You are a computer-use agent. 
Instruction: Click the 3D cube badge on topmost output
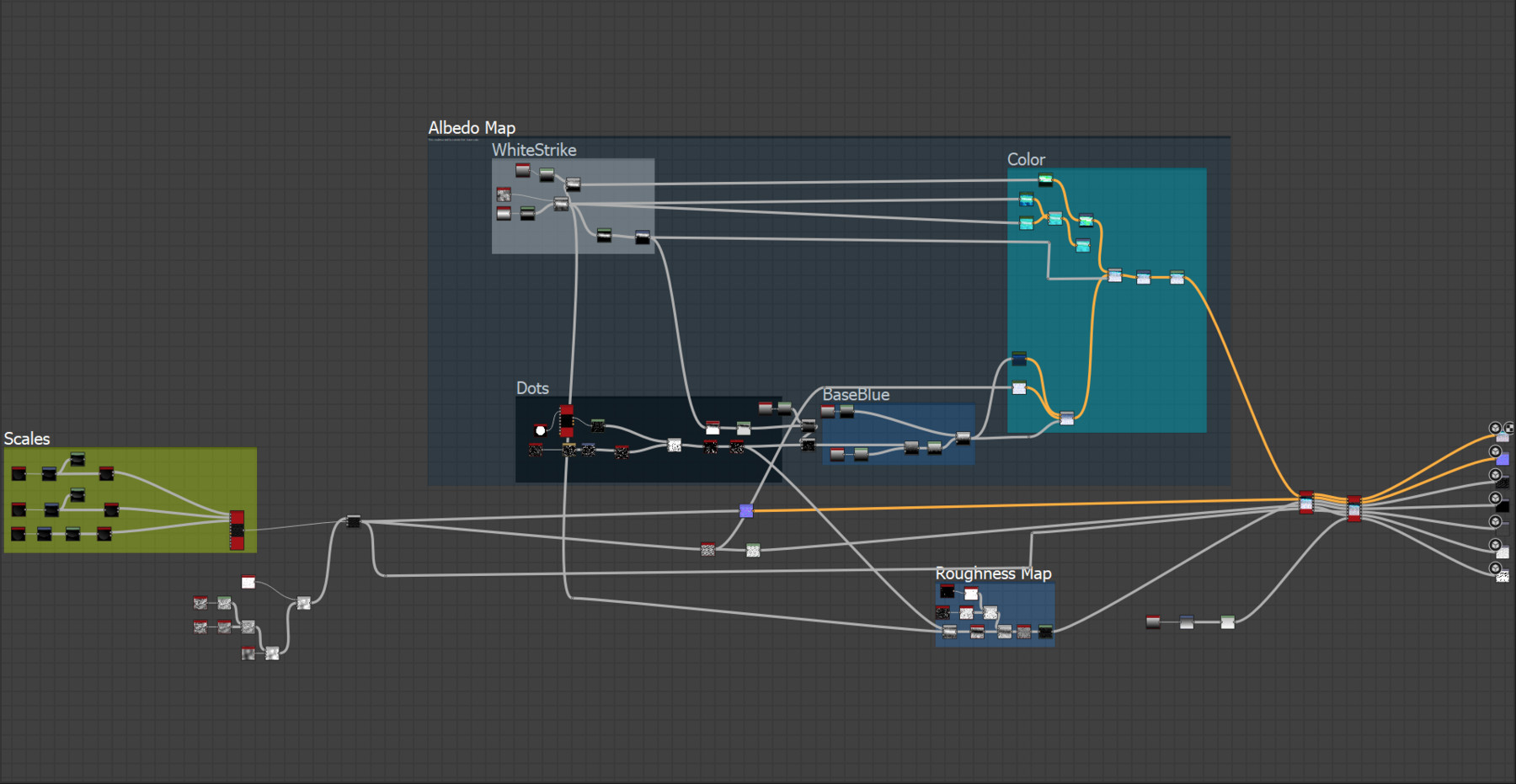[x=1495, y=428]
